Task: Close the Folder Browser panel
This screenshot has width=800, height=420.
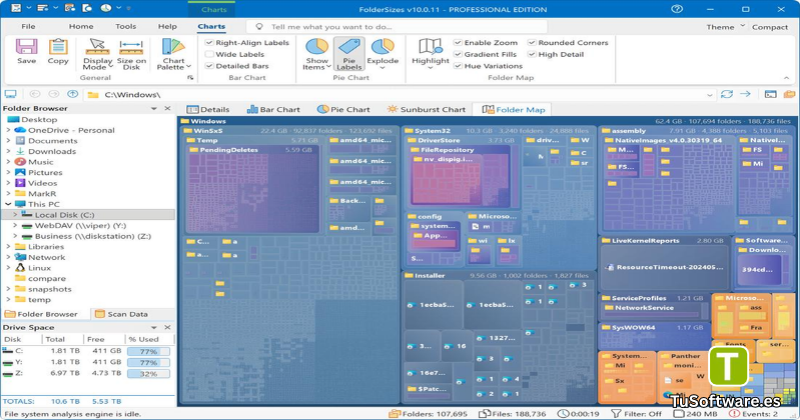Action: [x=167, y=108]
